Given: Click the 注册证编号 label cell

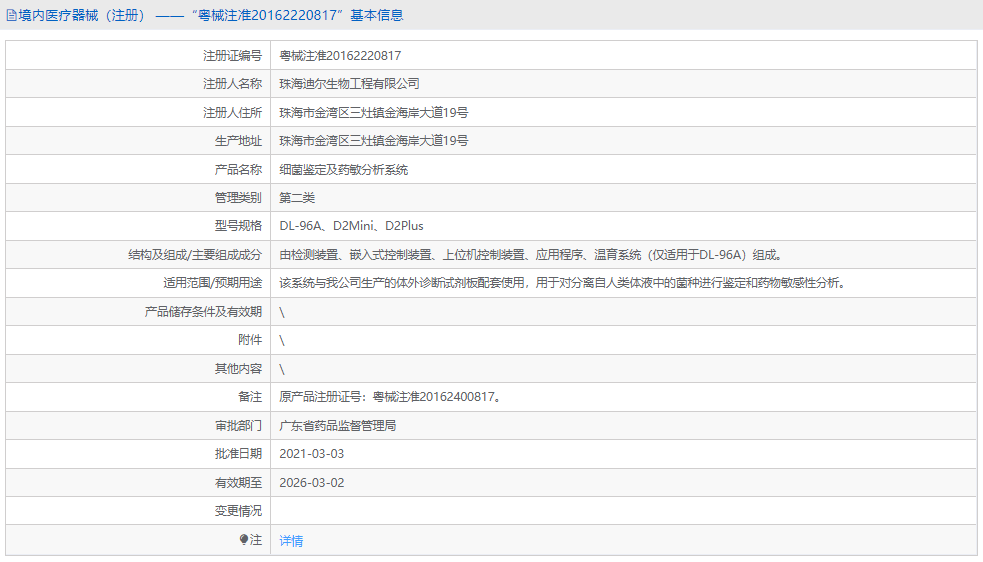Looking at the screenshot, I should [x=232, y=56].
